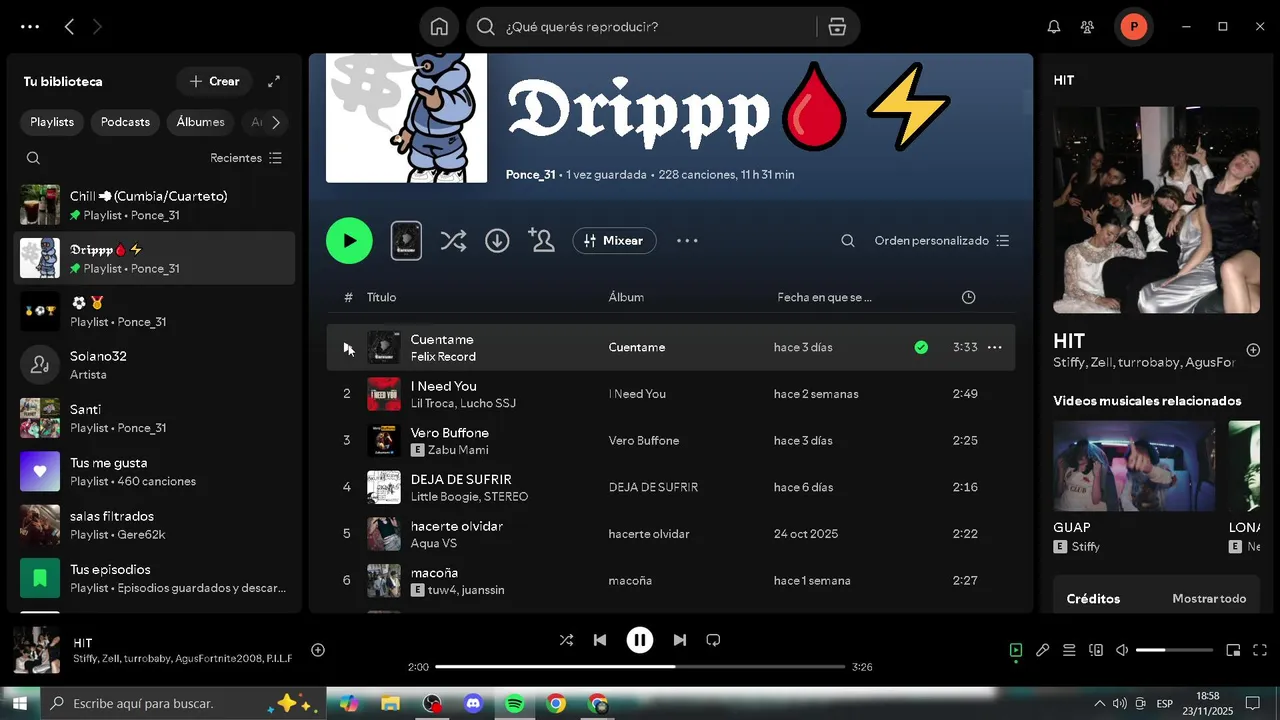Pause the current song

(x=640, y=640)
